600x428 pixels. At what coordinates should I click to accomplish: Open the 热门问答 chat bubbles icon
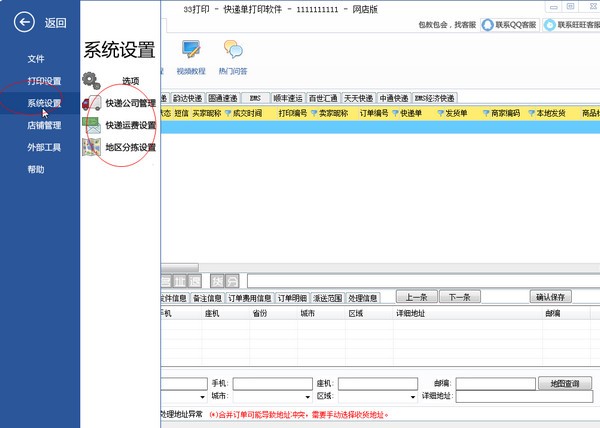coord(233,49)
